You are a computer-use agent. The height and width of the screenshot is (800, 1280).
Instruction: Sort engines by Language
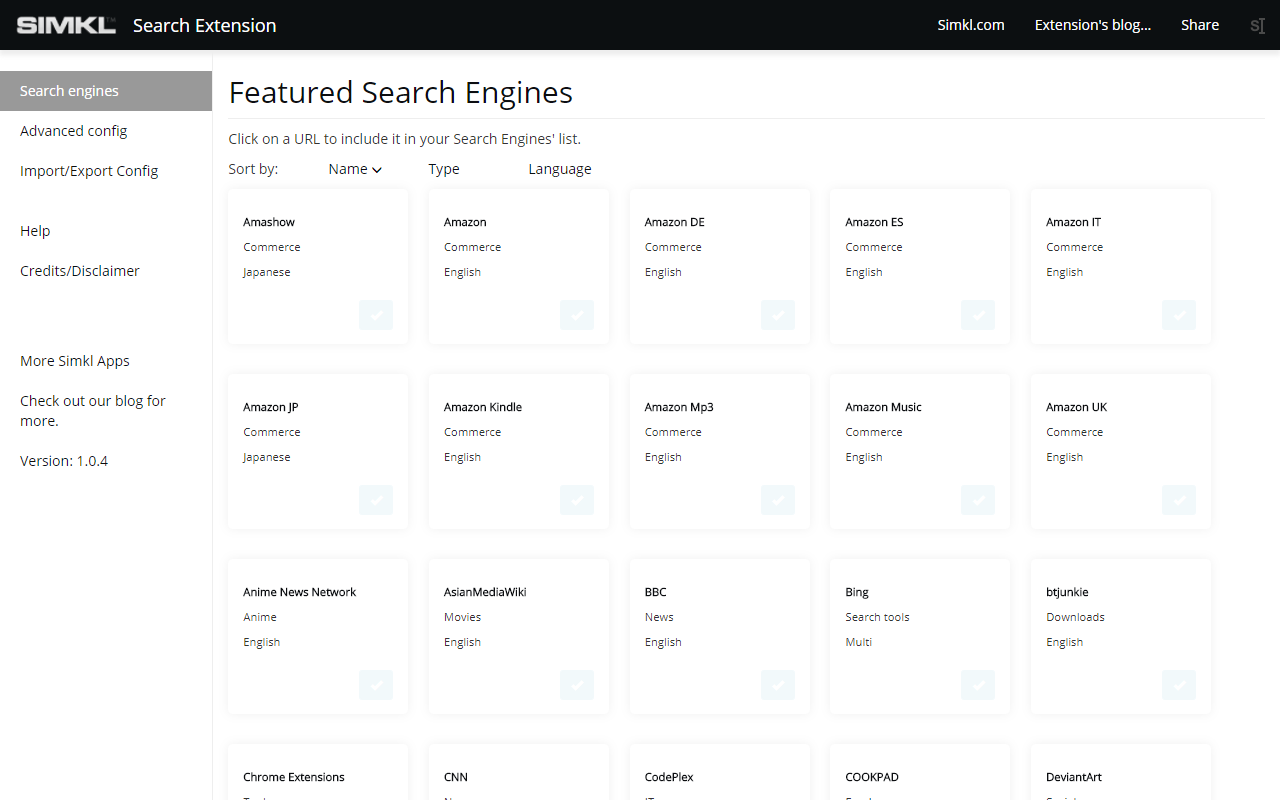560,169
